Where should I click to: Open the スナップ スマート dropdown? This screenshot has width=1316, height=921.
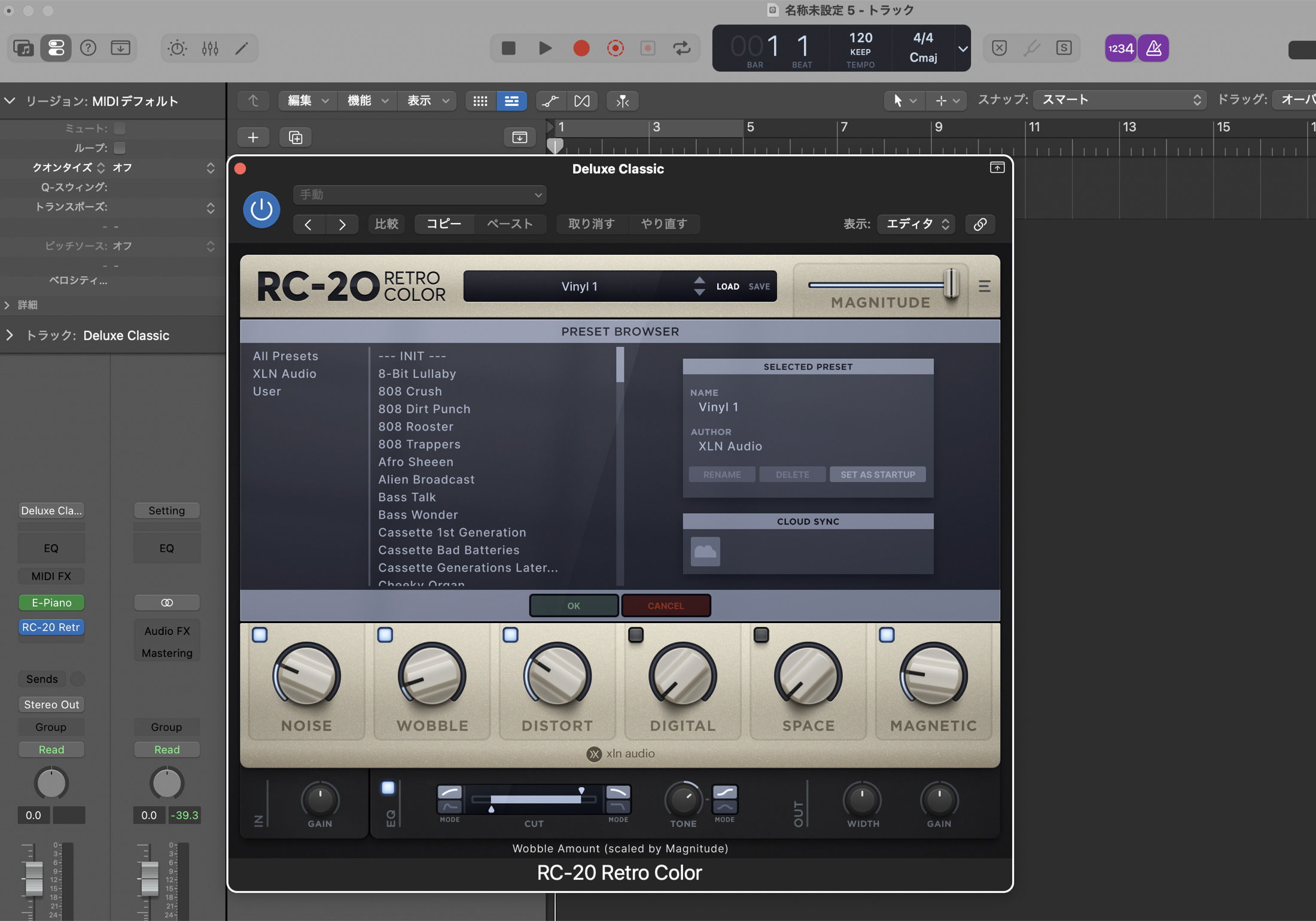pos(1119,100)
